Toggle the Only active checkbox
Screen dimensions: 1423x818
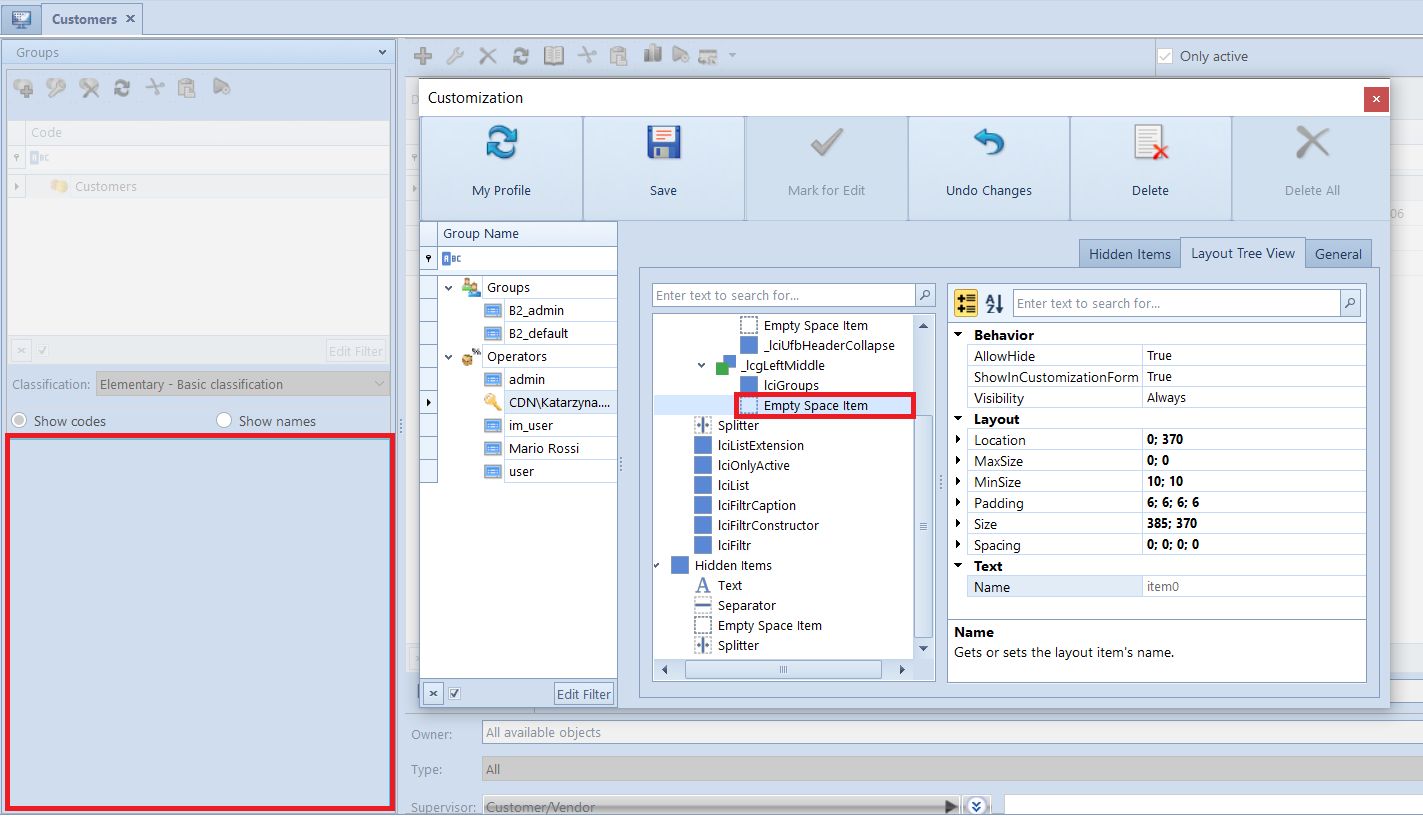coord(1164,56)
